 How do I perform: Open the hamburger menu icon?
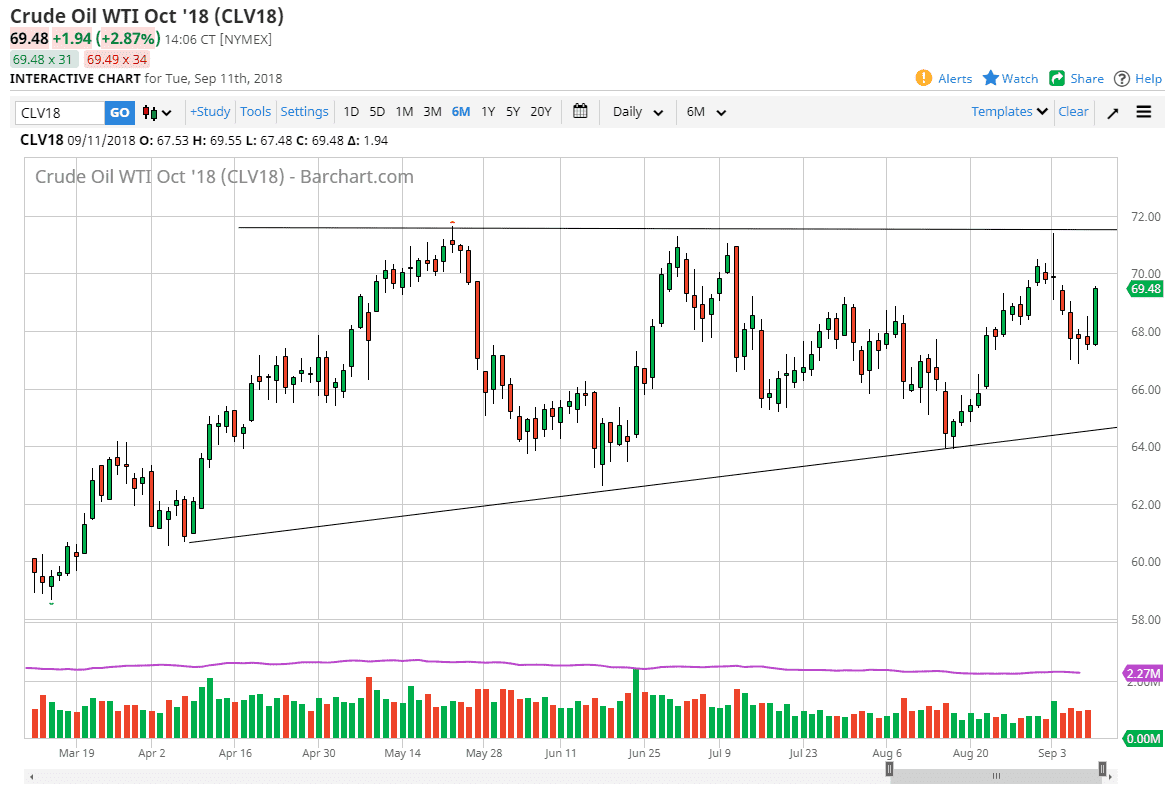1143,112
